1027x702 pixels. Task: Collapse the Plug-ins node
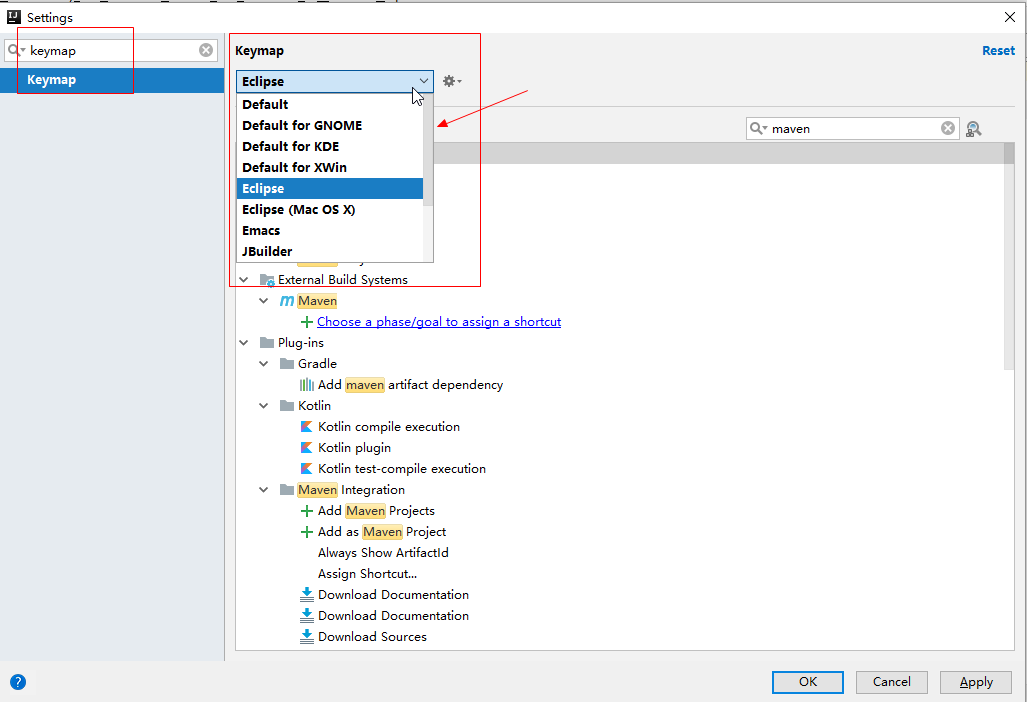244,342
